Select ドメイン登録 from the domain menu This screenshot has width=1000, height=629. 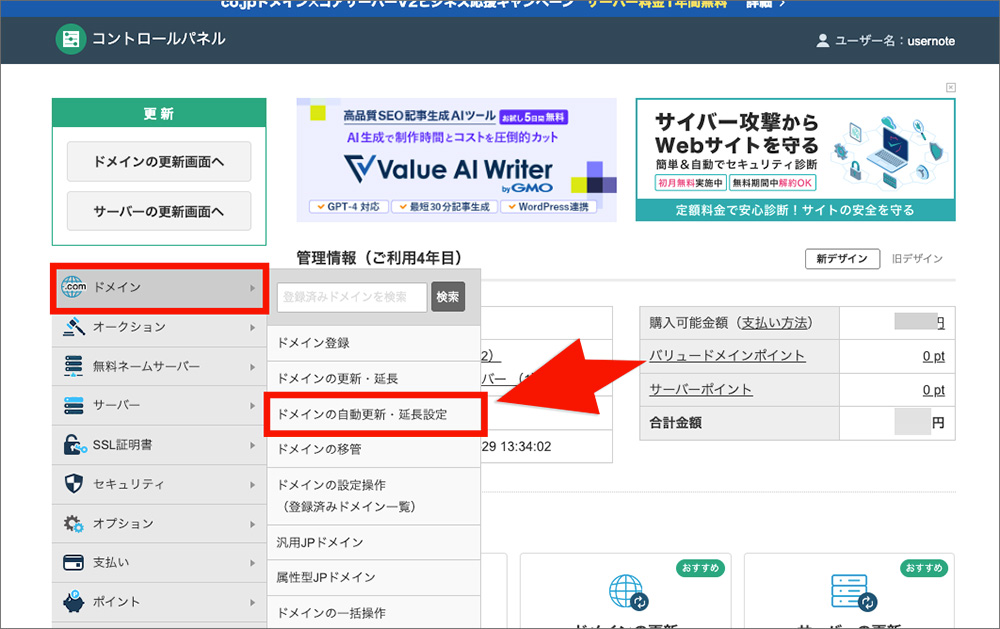313,341
